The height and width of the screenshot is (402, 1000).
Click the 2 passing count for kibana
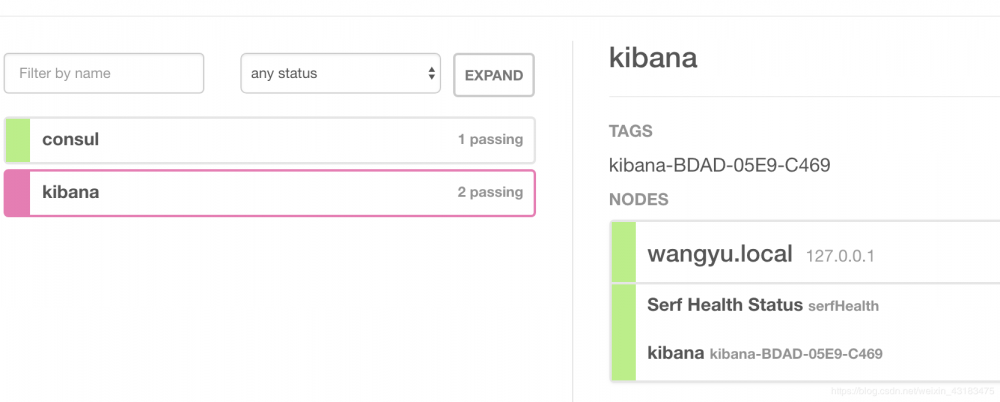(x=490, y=192)
